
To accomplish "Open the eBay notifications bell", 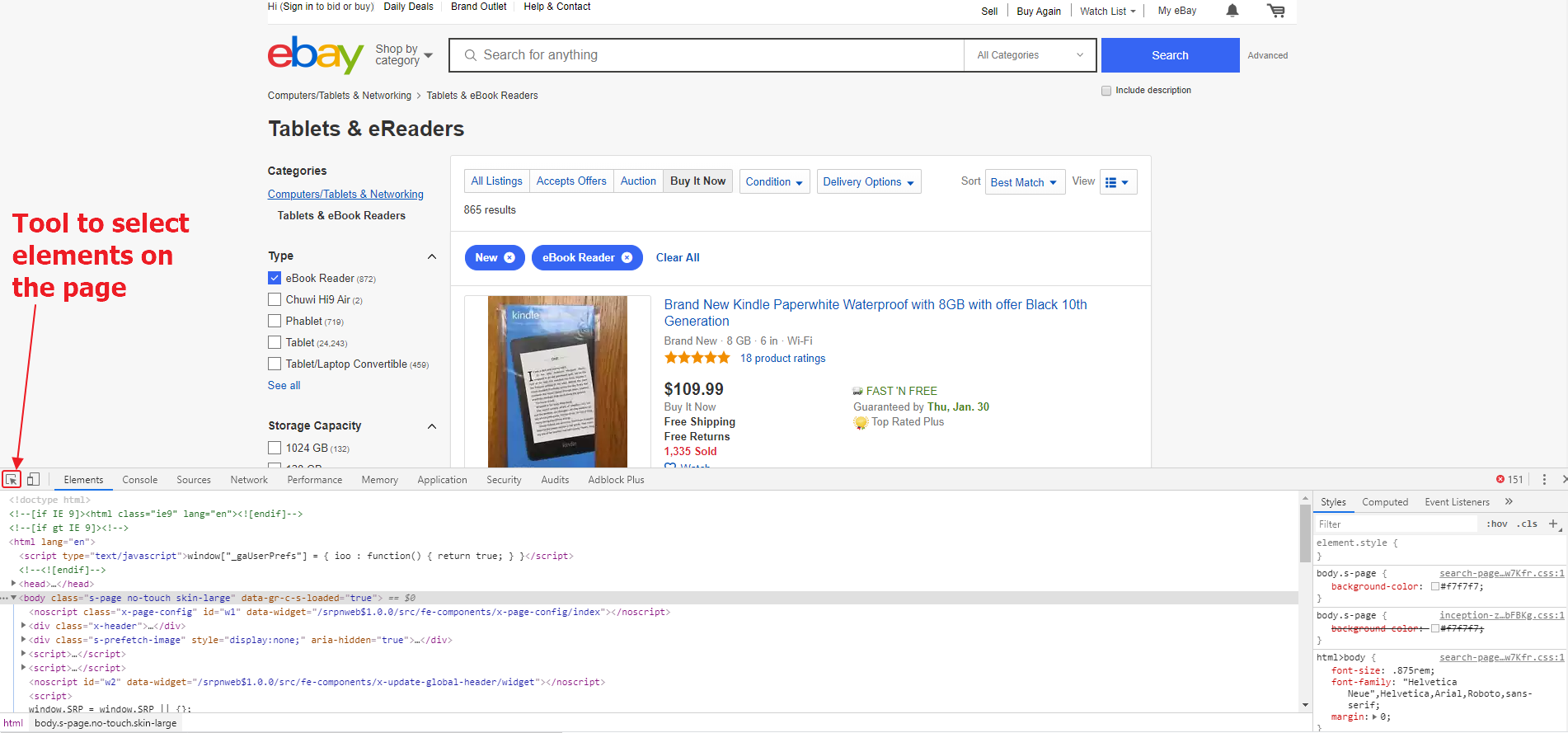I will click(x=1232, y=11).
